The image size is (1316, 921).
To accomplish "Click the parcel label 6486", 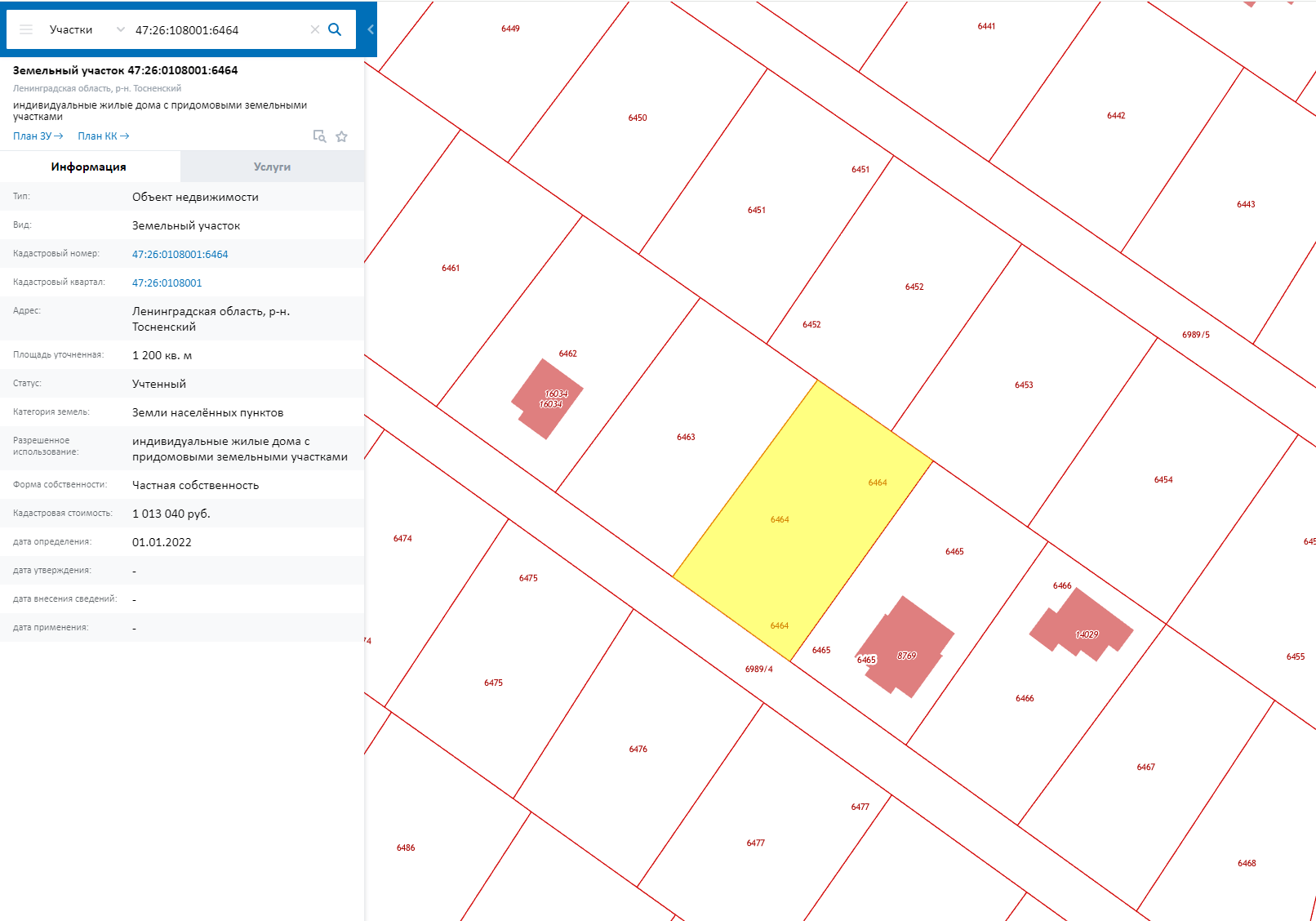I will point(406,848).
